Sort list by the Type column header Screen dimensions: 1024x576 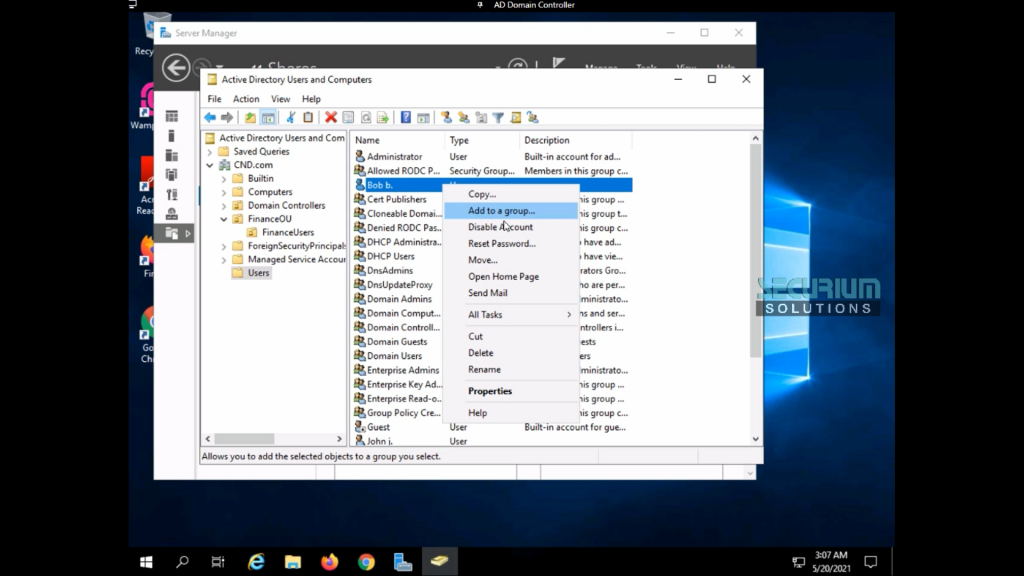tap(482, 140)
